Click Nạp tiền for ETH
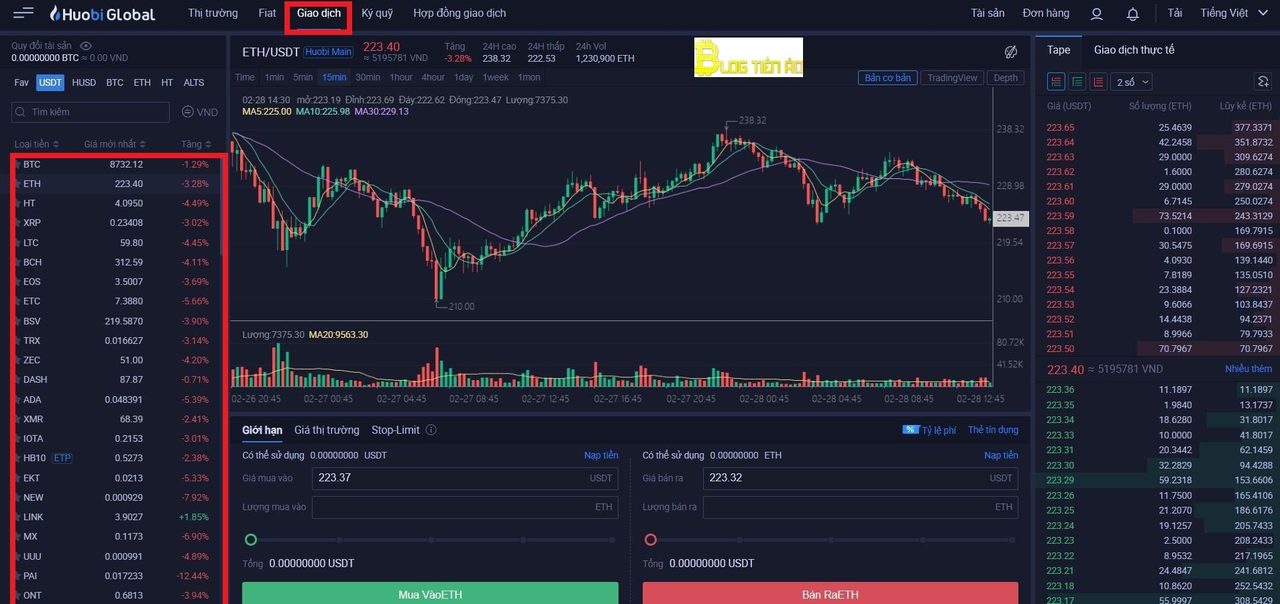The width and height of the screenshot is (1280, 604). 1001,455
